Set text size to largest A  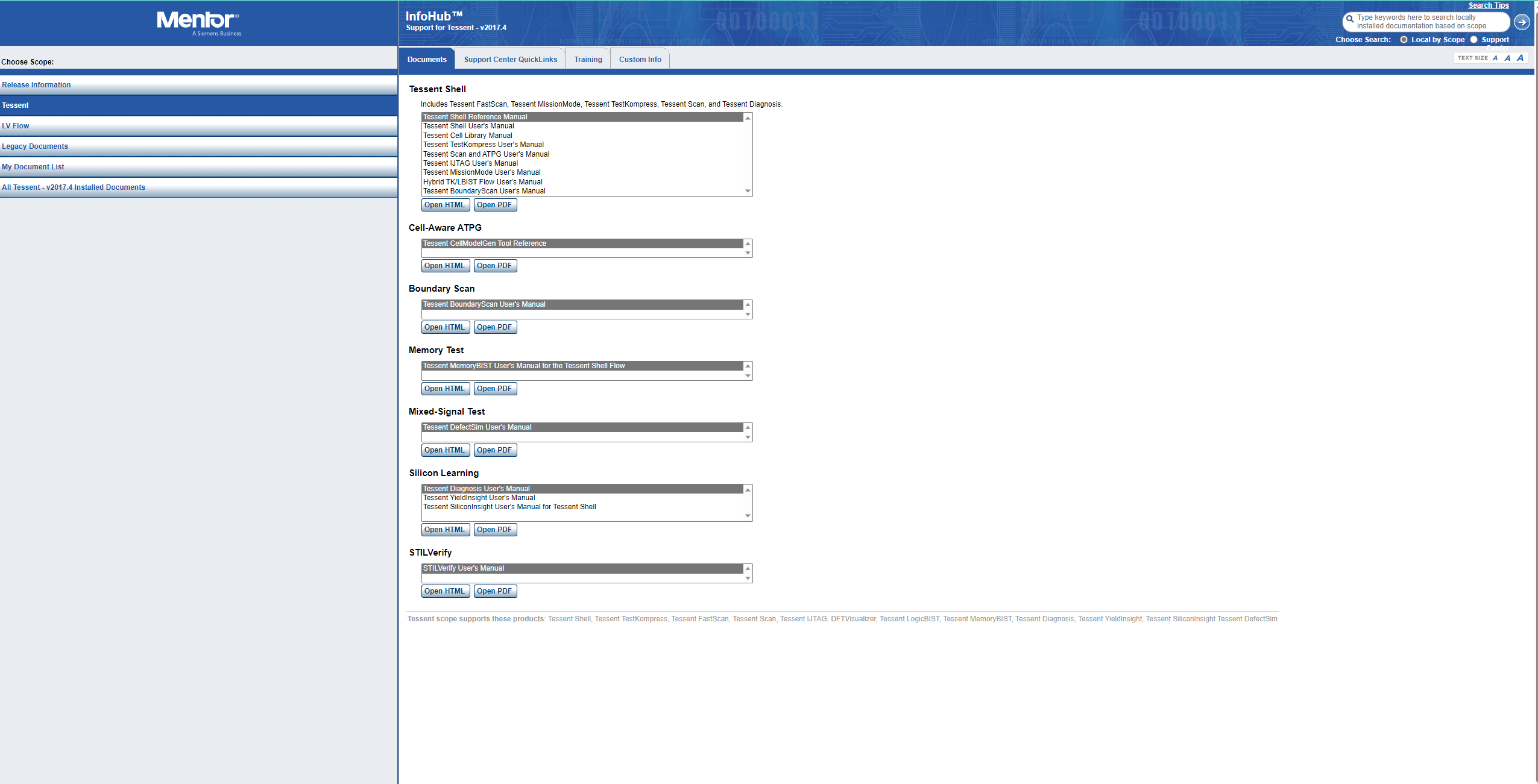(x=1520, y=58)
